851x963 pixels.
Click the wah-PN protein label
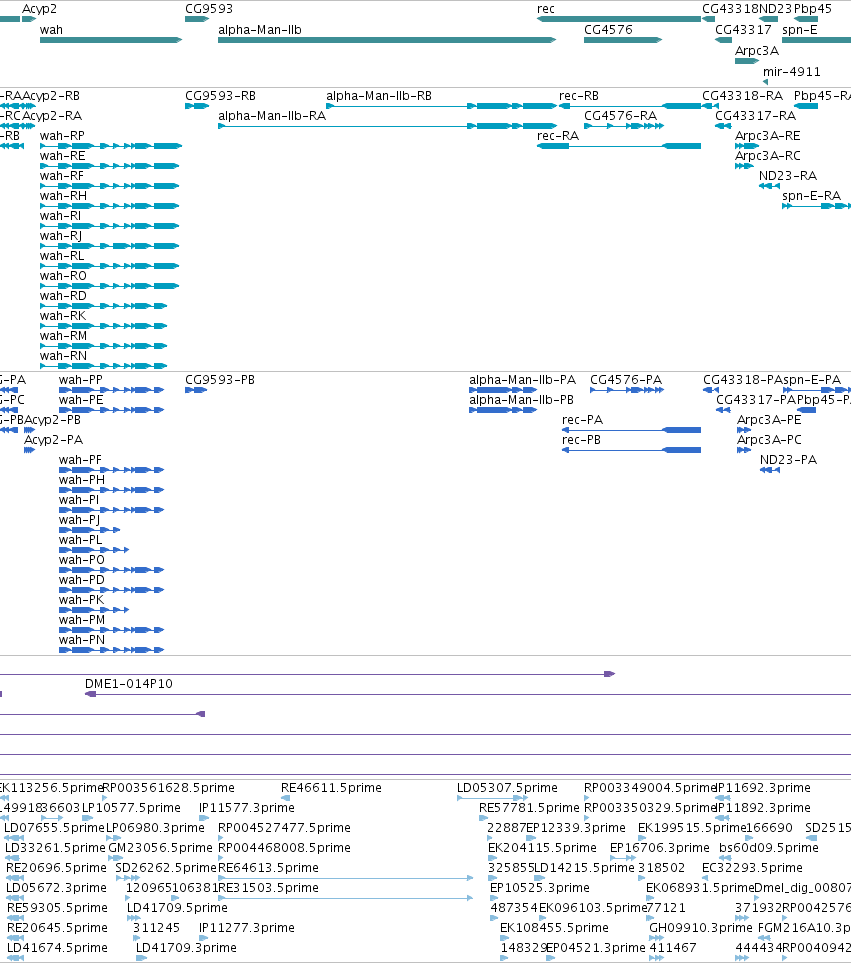click(x=82, y=639)
